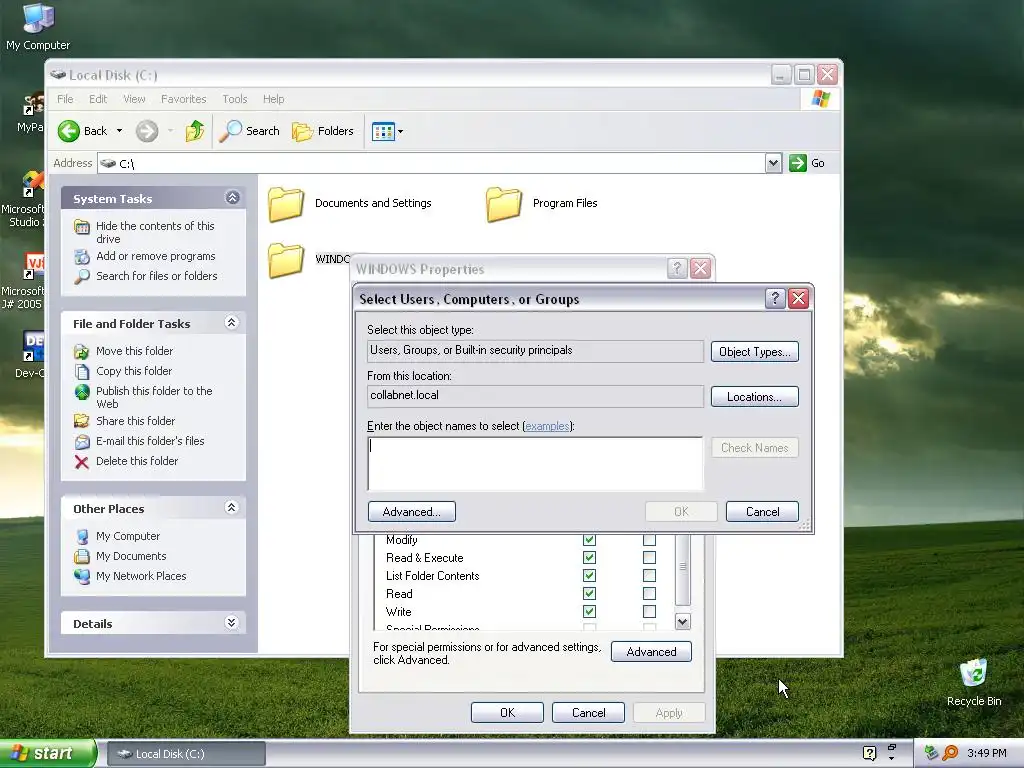Select the WINDOWS folder icon
The height and width of the screenshot is (768, 1024).
coord(286,260)
